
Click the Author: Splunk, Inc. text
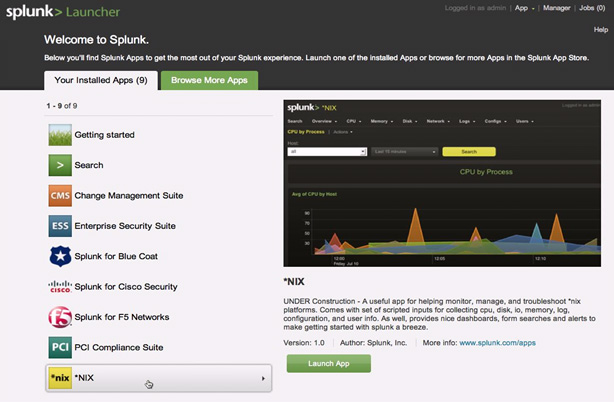(374, 343)
